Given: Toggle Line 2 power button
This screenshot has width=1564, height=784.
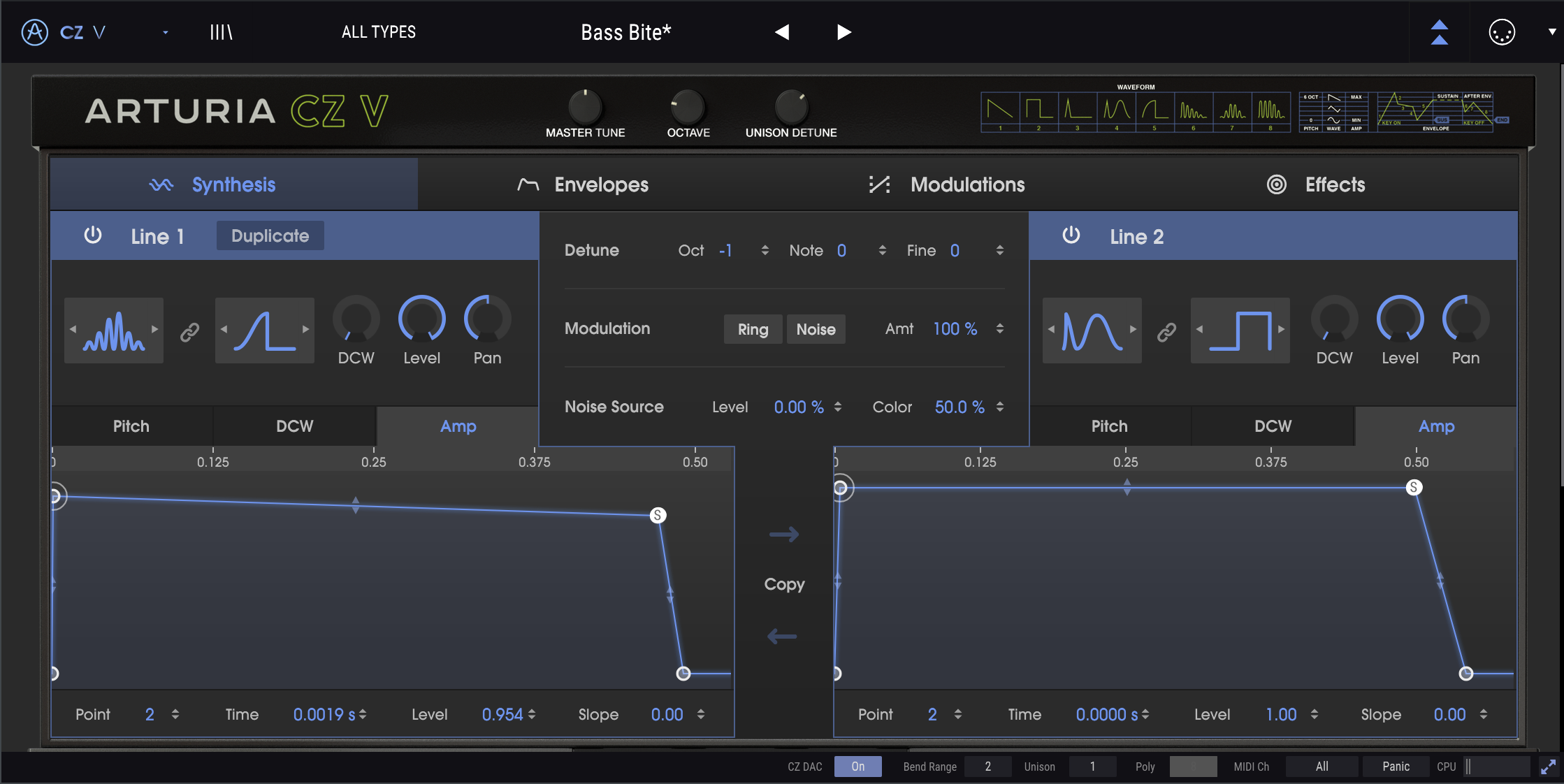Looking at the screenshot, I should click(1071, 235).
